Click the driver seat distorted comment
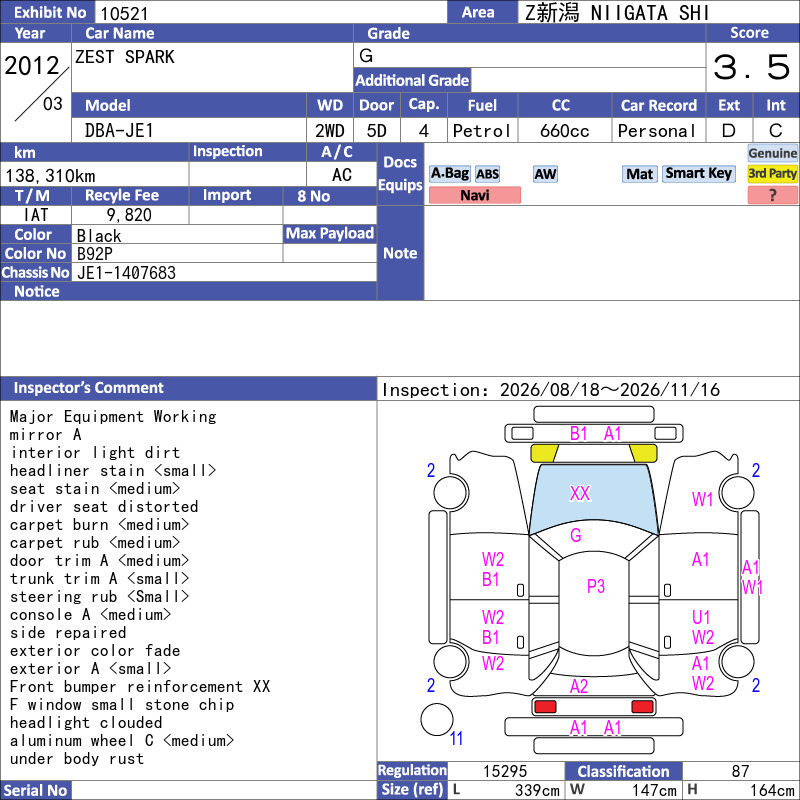 (104, 507)
